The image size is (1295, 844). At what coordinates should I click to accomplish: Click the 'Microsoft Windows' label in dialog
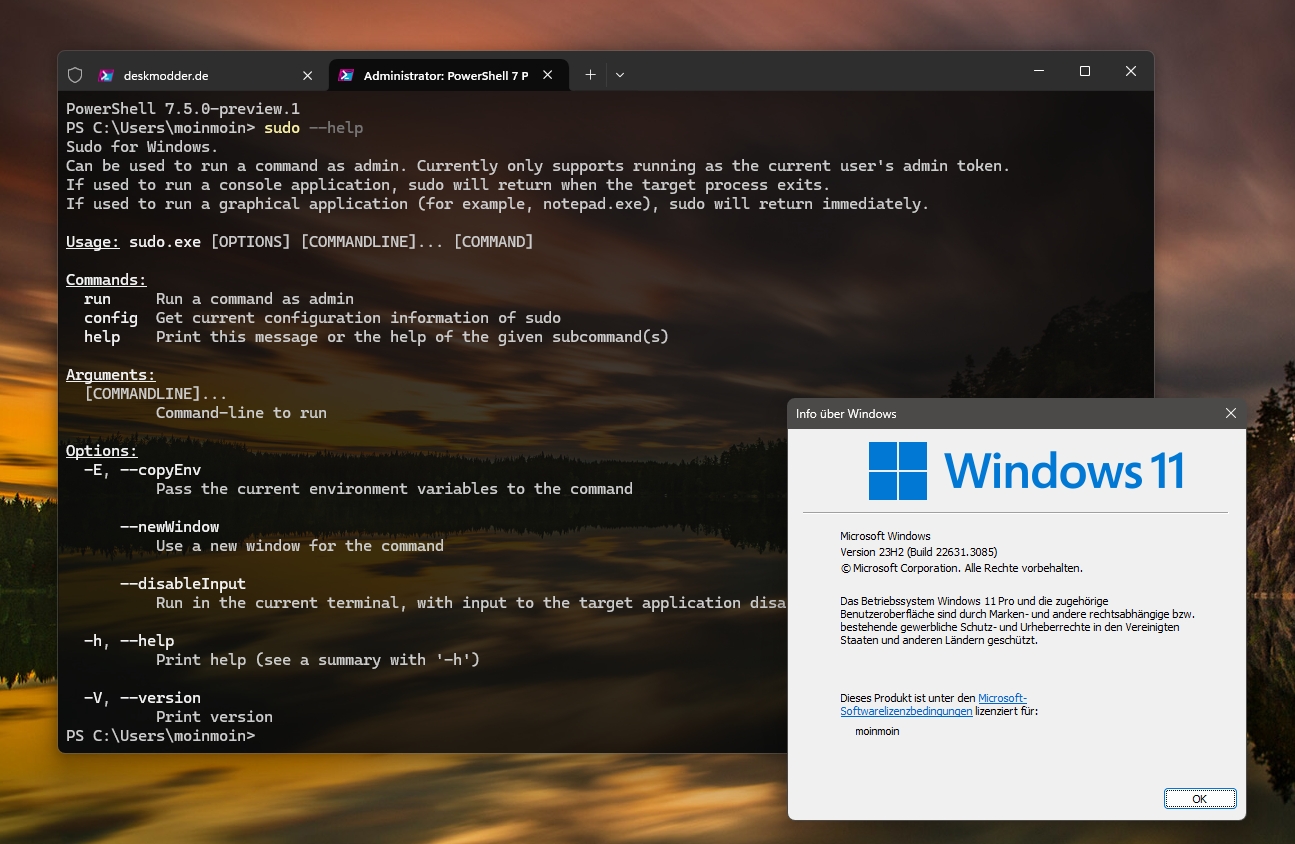pos(885,536)
